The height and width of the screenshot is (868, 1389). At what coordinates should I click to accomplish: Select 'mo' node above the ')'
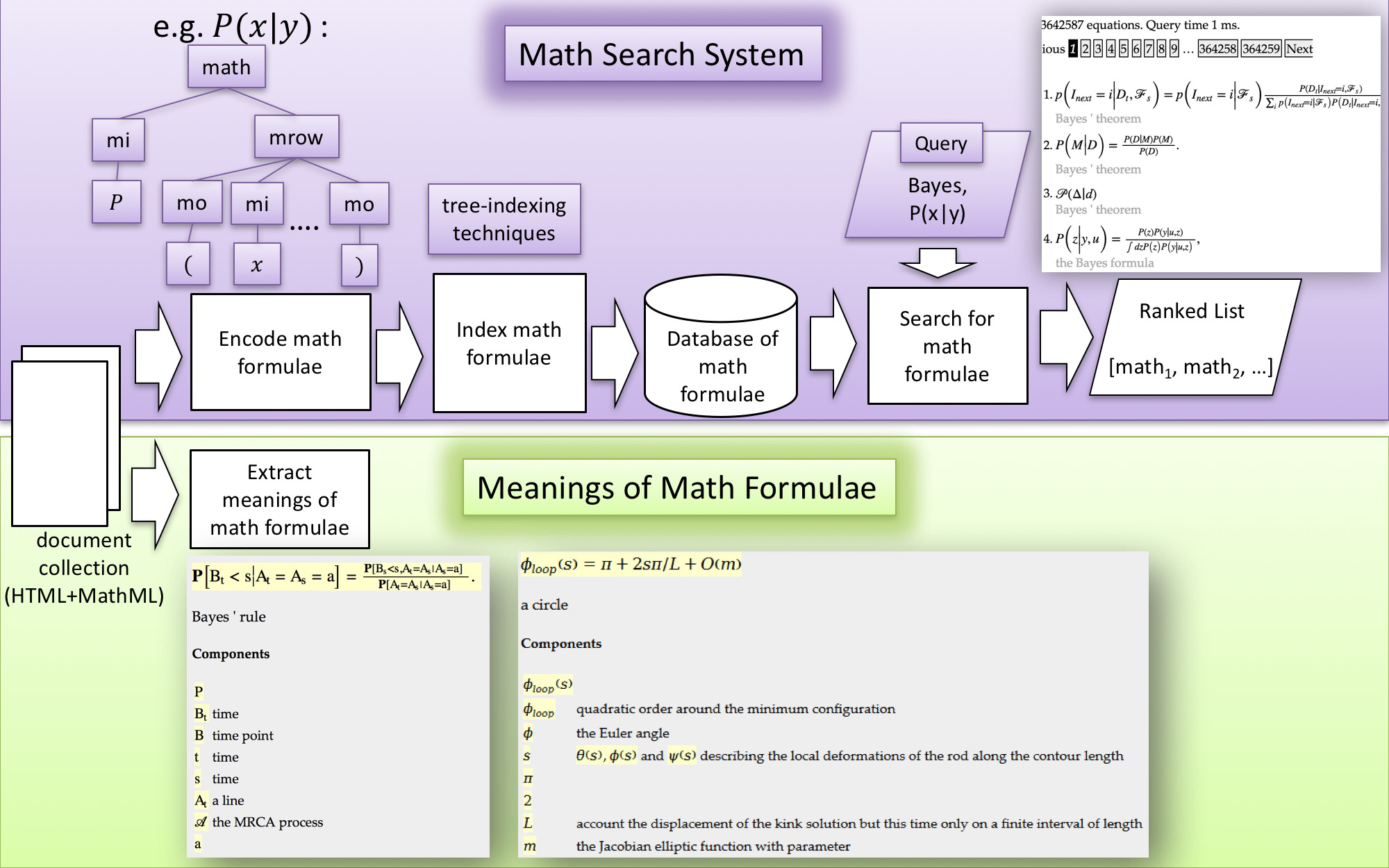pyautogui.click(x=359, y=203)
